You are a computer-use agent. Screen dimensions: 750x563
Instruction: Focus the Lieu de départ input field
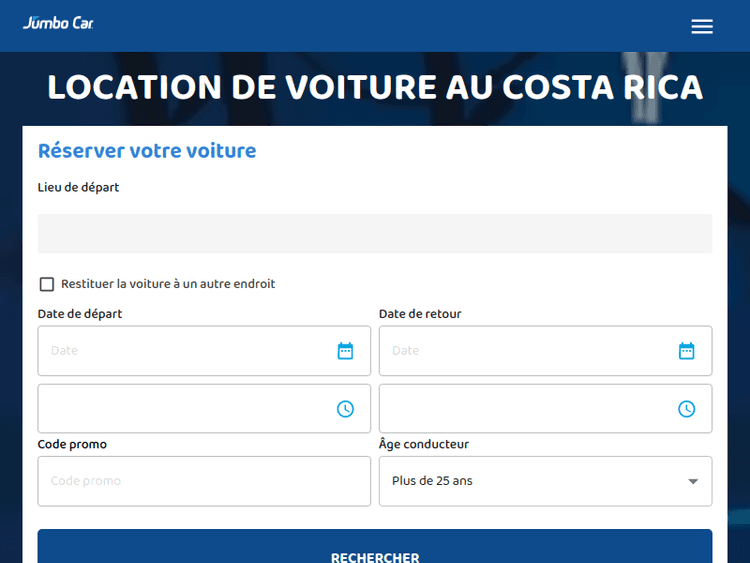pyautogui.click(x=374, y=234)
